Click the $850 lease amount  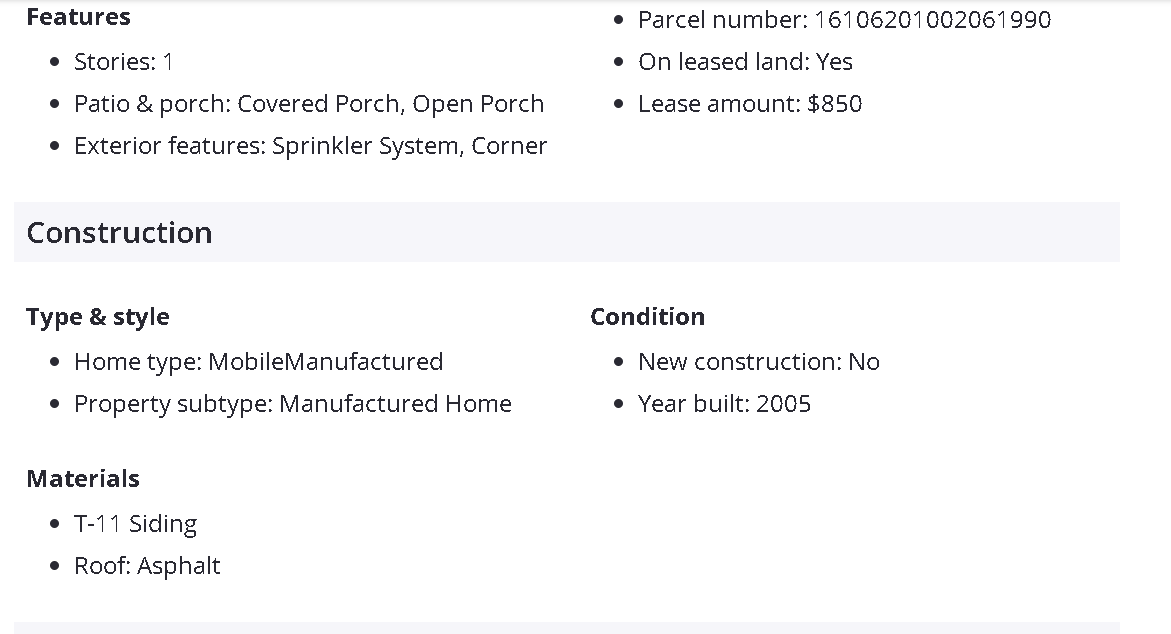pyautogui.click(x=834, y=104)
